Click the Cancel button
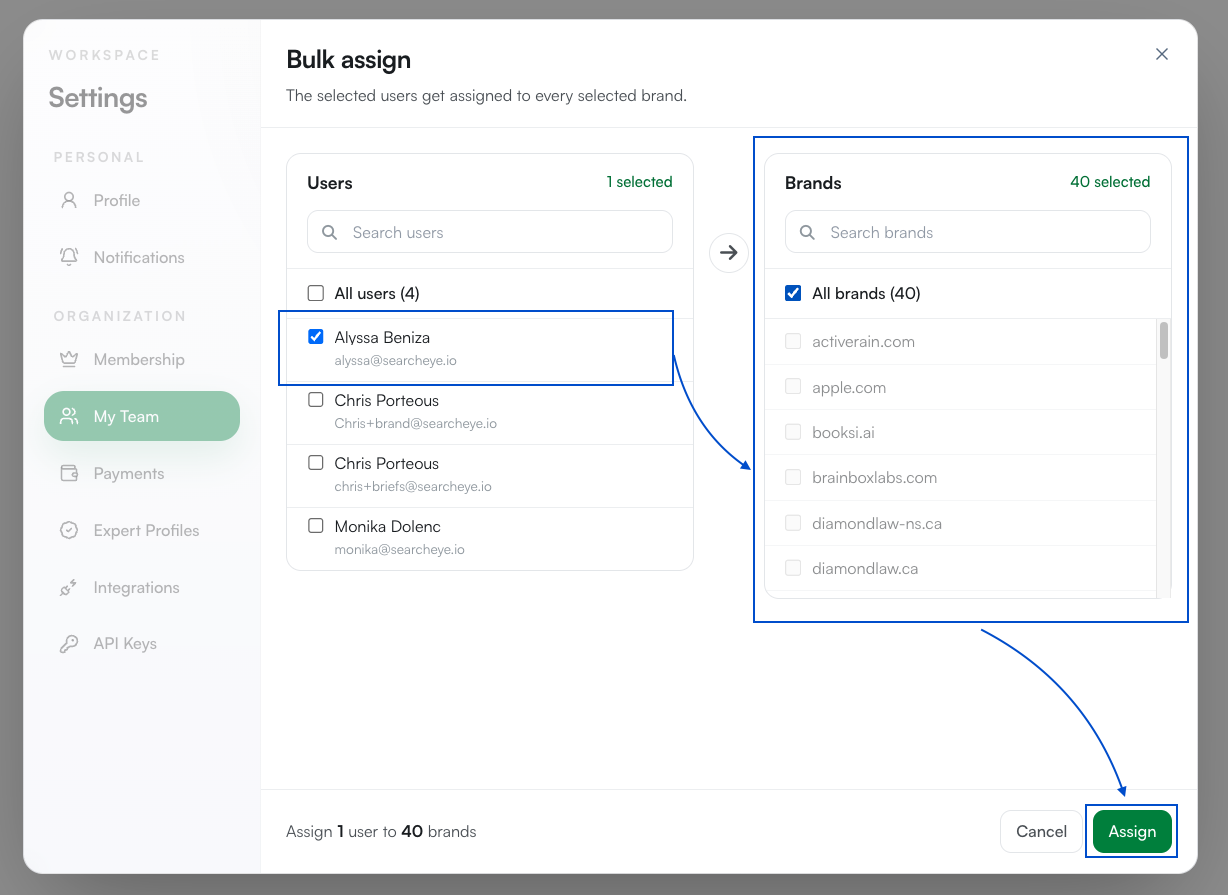This screenshot has width=1228, height=895. point(1041,831)
